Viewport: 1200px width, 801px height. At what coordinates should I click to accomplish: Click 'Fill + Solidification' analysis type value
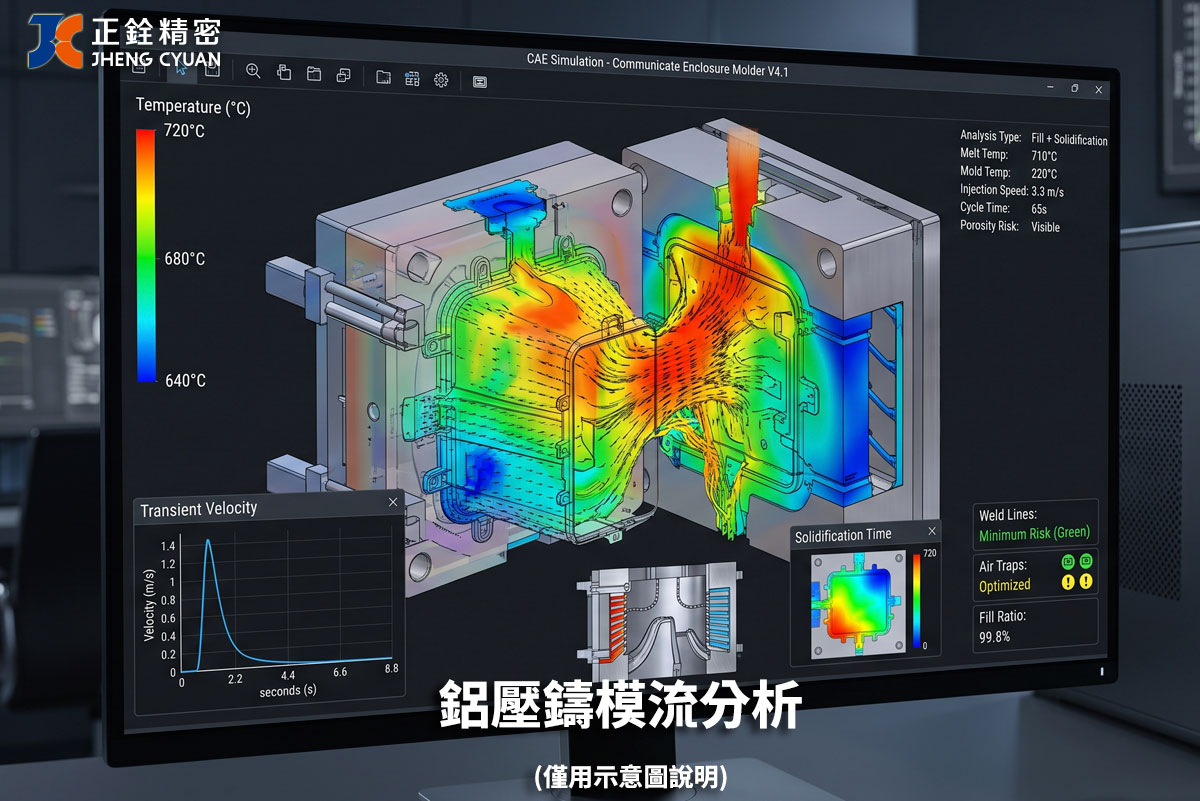(x=1069, y=140)
